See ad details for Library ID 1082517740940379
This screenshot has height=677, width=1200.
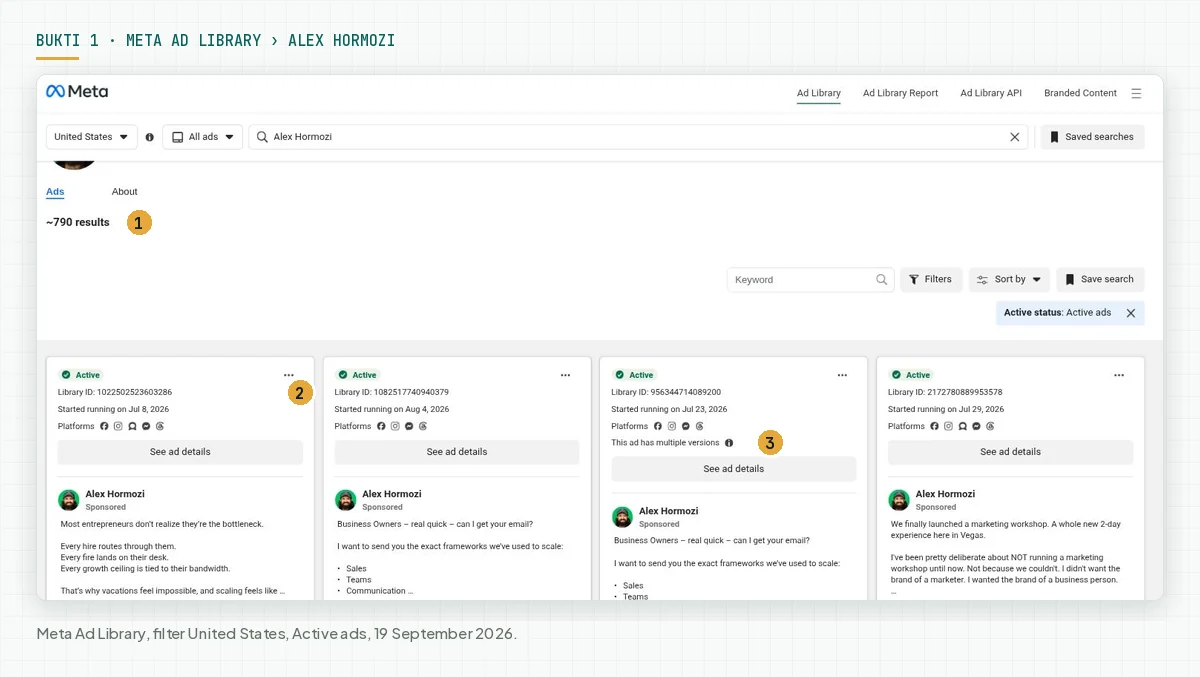[x=457, y=452]
